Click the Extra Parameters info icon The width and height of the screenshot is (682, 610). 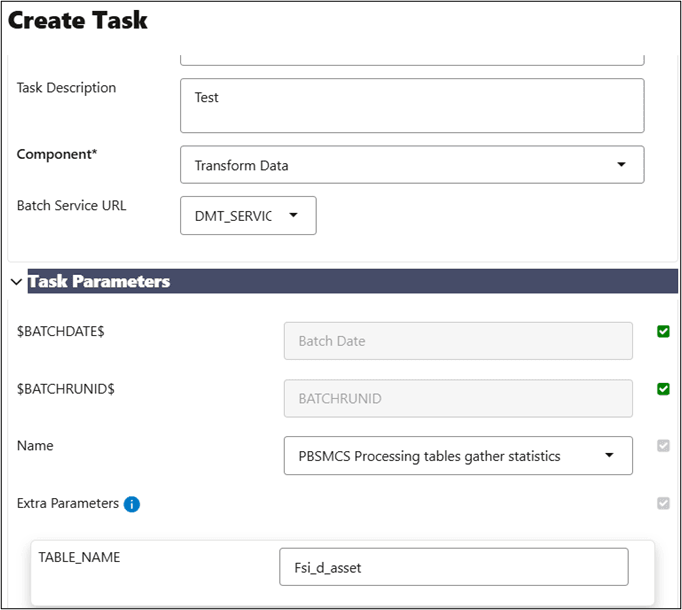132,504
